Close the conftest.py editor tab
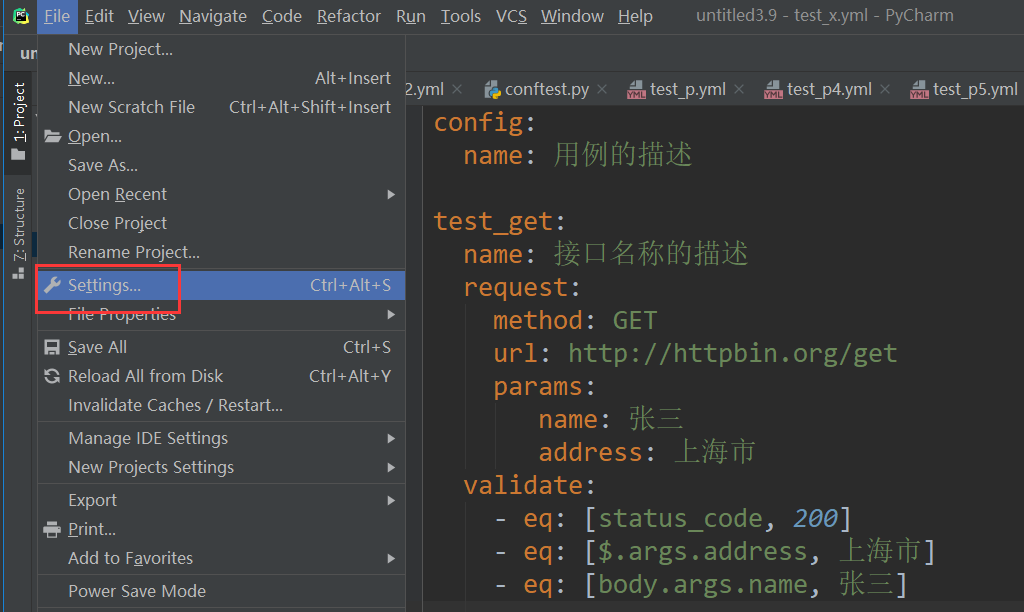Viewport: 1024px width, 612px height. pyautogui.click(x=601, y=89)
